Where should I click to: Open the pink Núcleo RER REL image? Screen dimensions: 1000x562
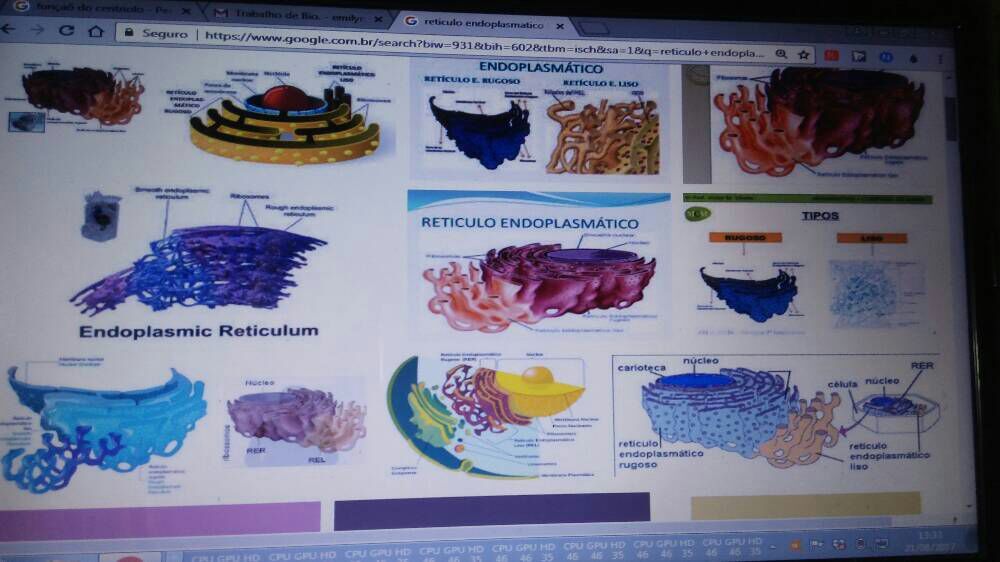pos(296,421)
